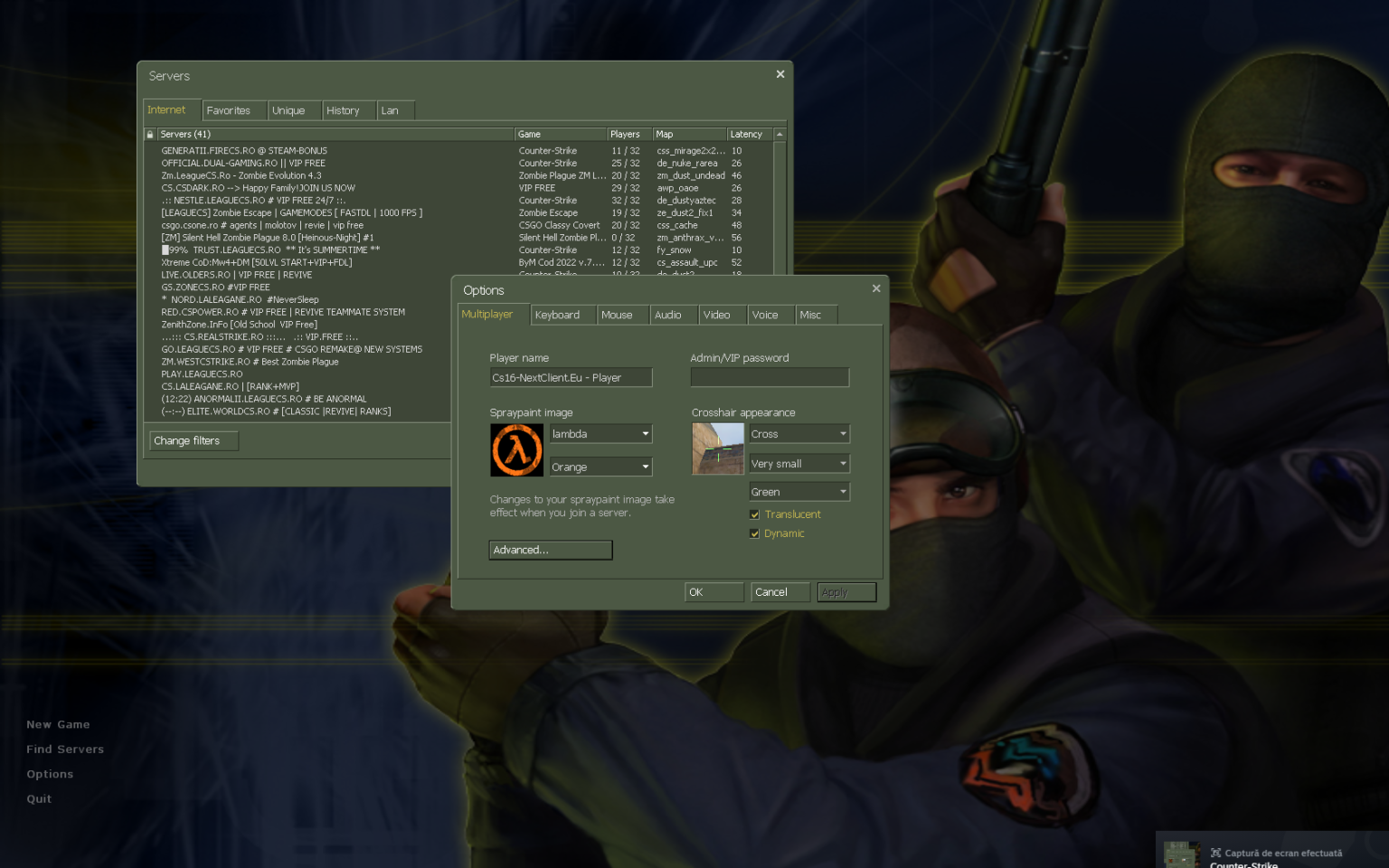Select Quit from the main menu

[x=39, y=798]
